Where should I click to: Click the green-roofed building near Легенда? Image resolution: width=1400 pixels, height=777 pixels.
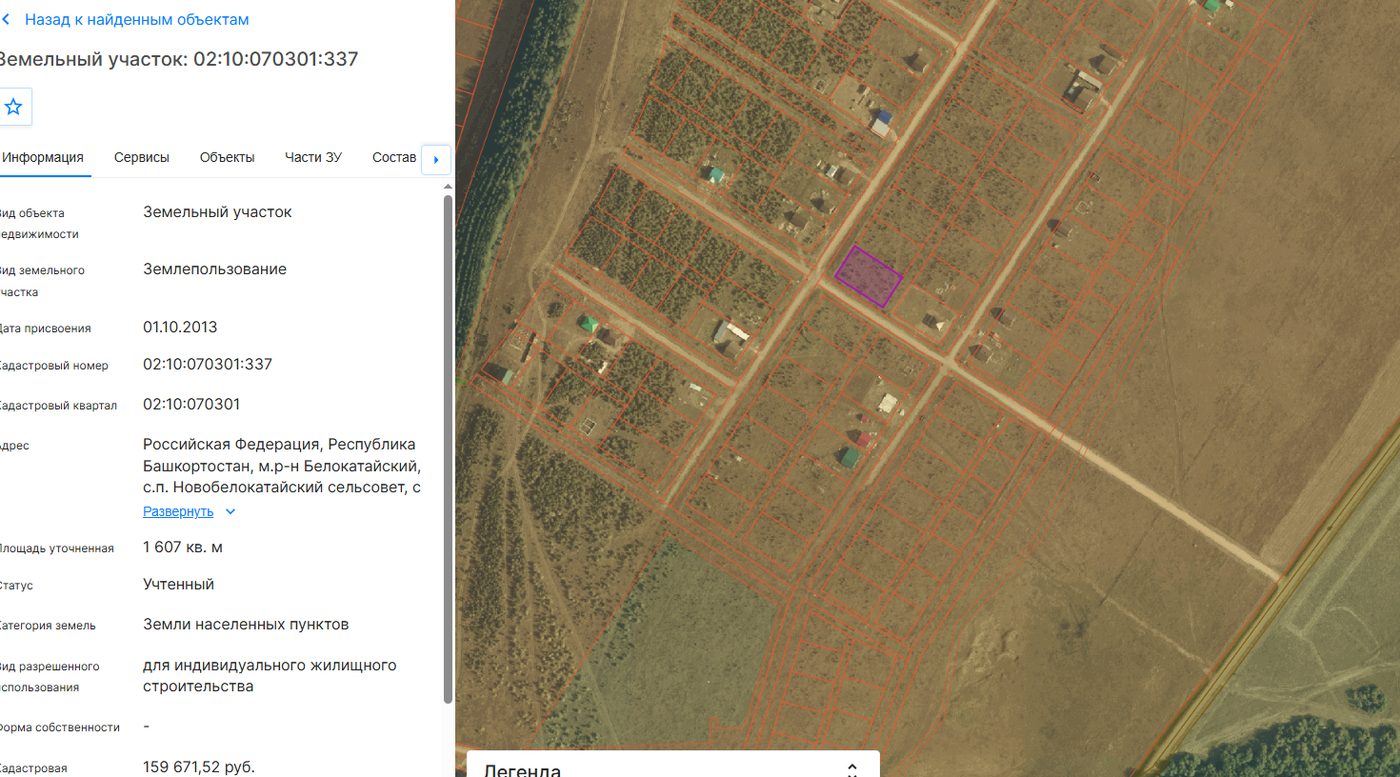[x=849, y=457]
